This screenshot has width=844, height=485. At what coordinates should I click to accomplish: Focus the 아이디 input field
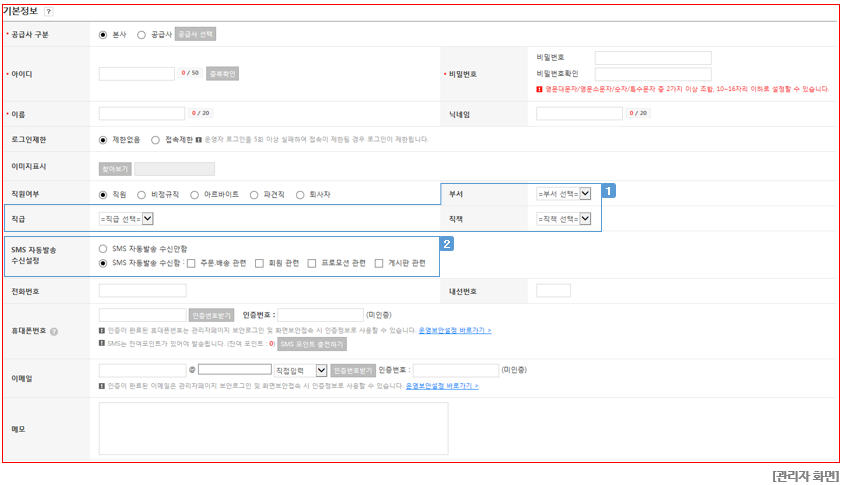[x=137, y=74]
